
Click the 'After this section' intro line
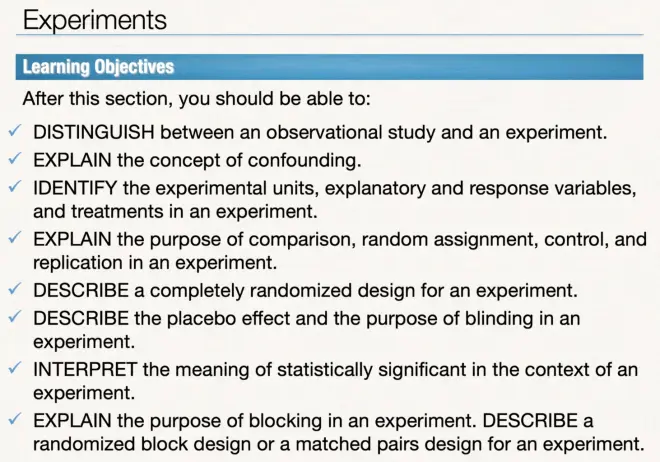(197, 99)
